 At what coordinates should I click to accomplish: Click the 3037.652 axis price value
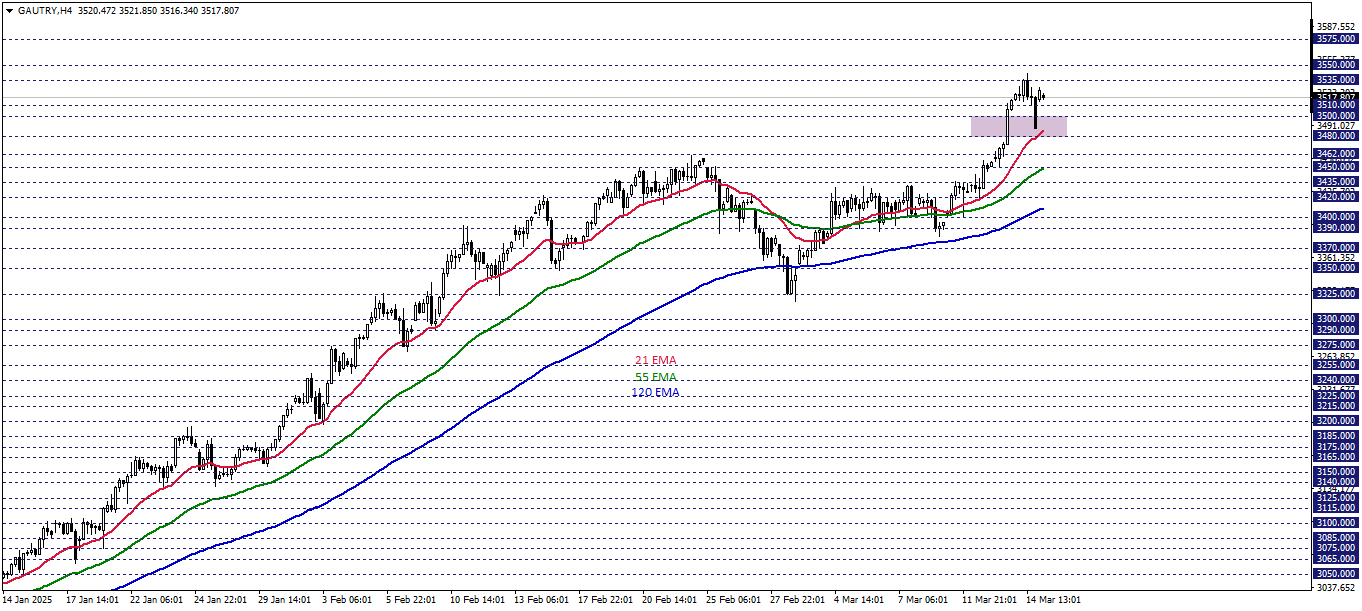(1336, 588)
